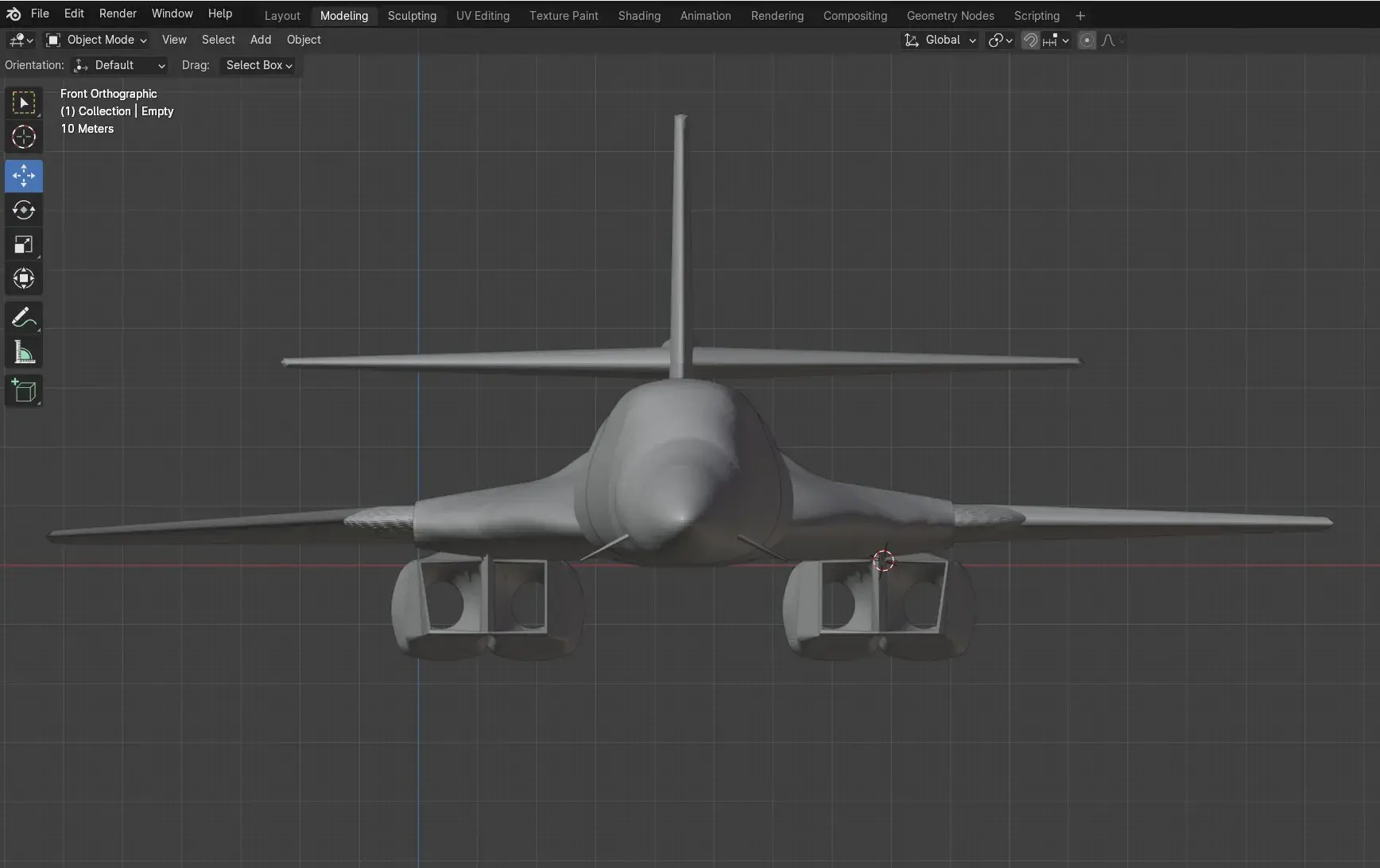1380x868 pixels.
Task: Open the Render menu
Action: tap(118, 14)
